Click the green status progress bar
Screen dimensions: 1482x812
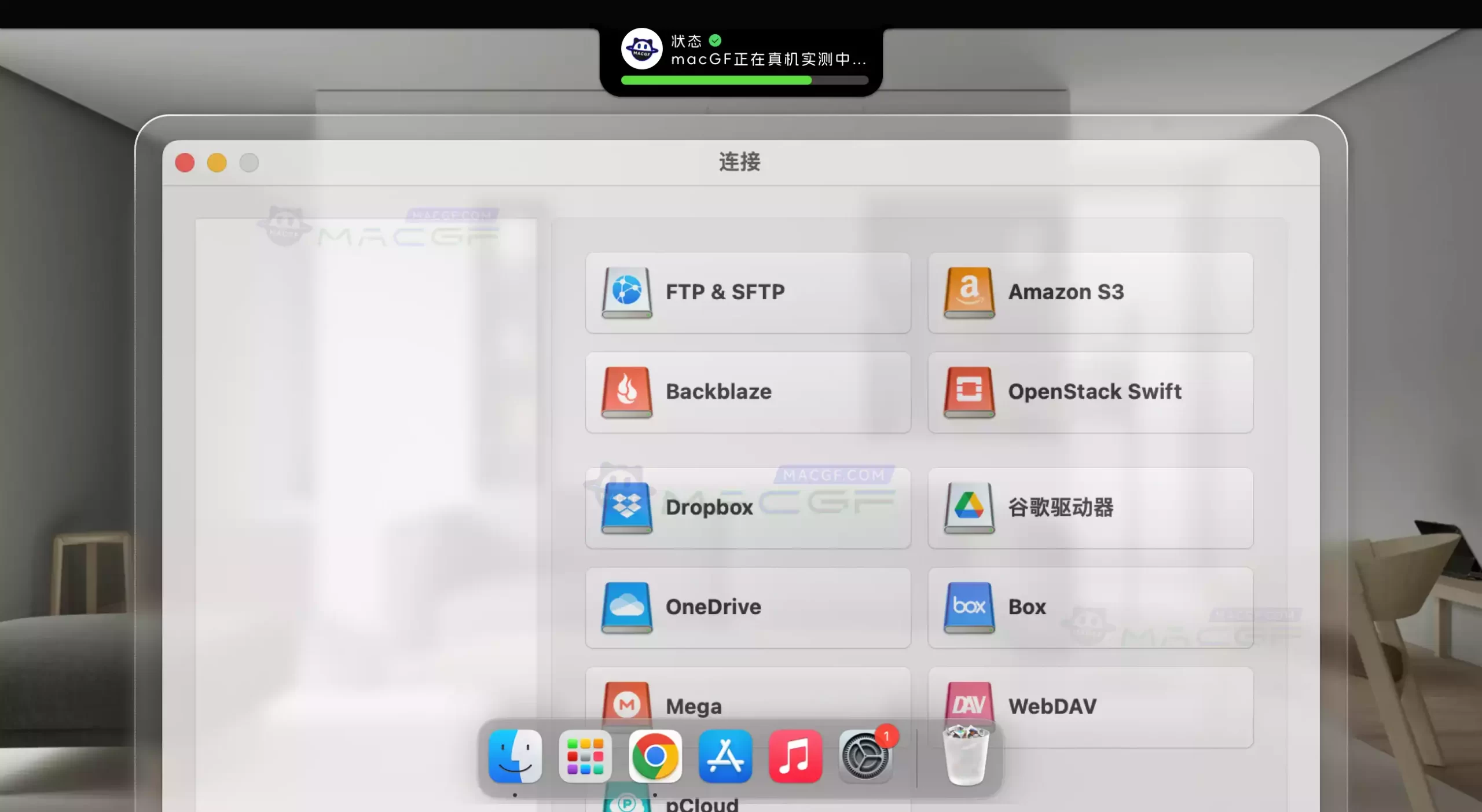tap(716, 80)
